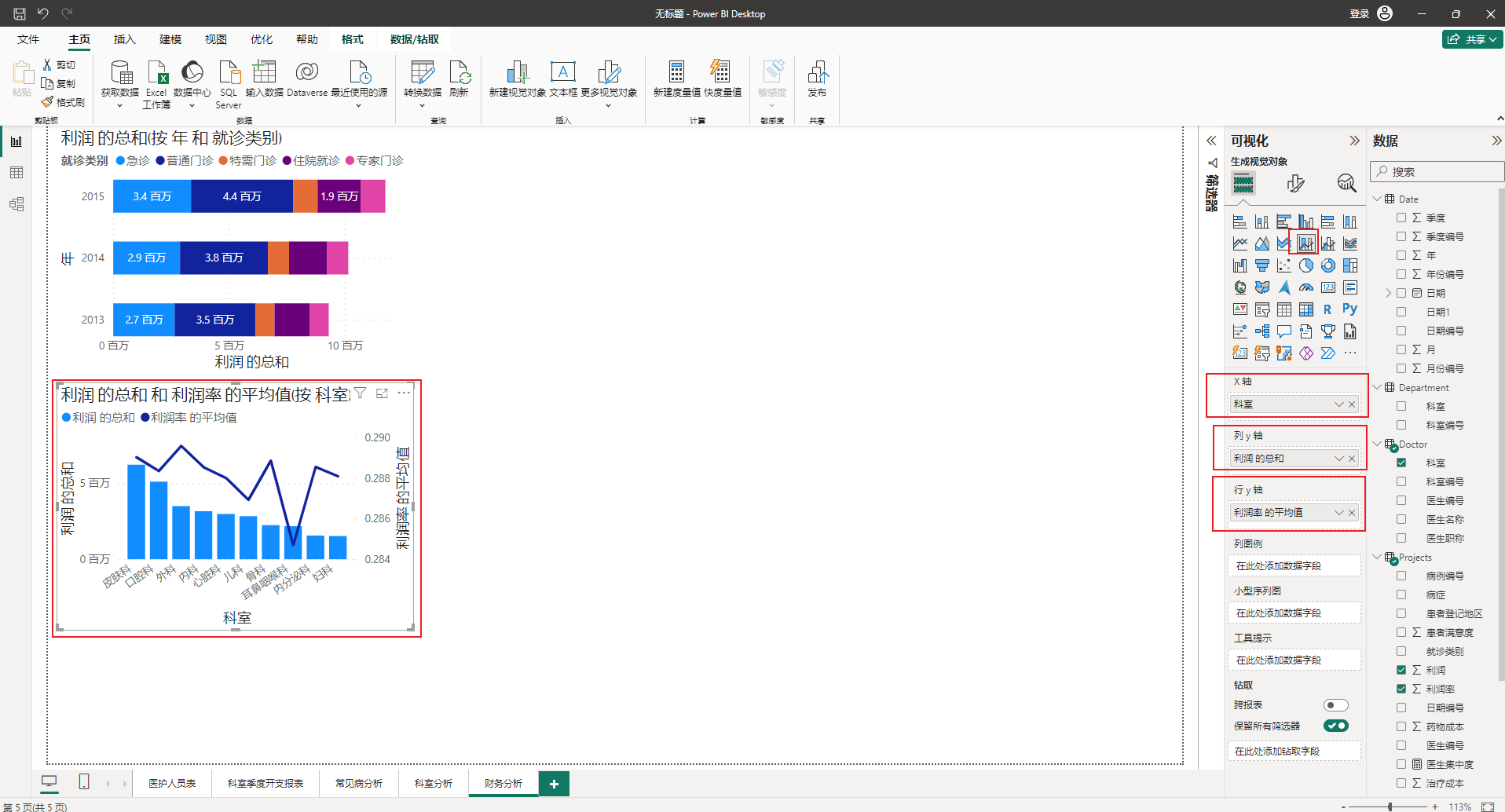Image resolution: width=1505 pixels, height=812 pixels.
Task: Click 新建度量值 button
Action: pyautogui.click(x=676, y=79)
